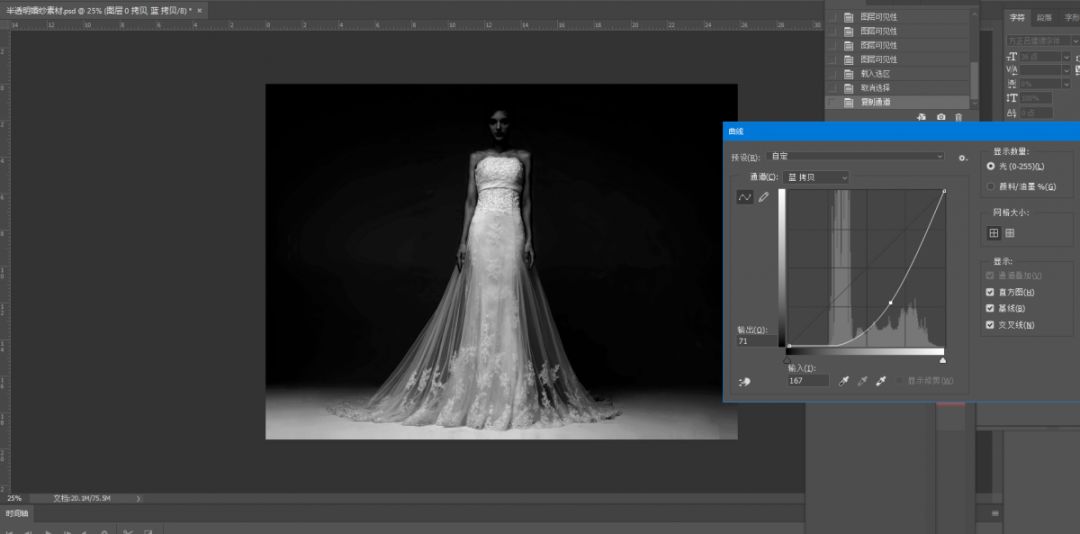Screen dimensions: 1080x534
Task: Select the pencil draw-curve tool
Action: (x=764, y=198)
